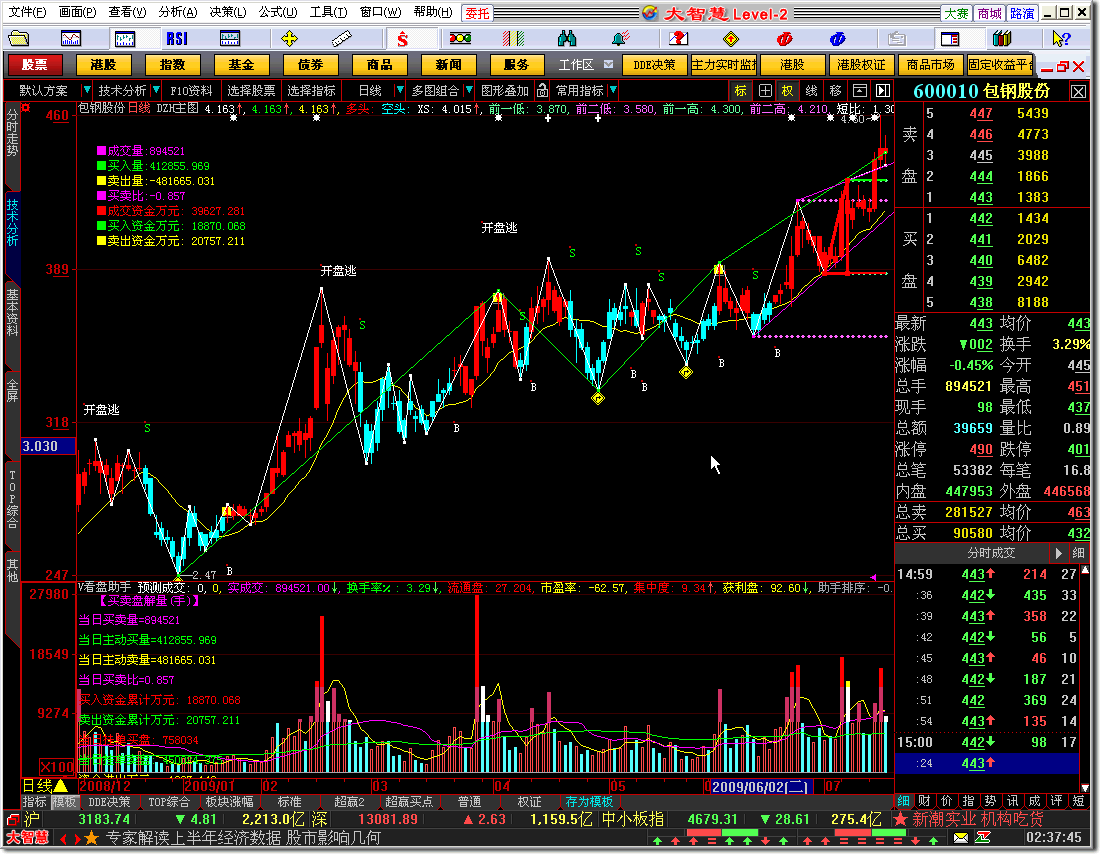Click the blue round toolbar icon
This screenshot has height=856, width=1103.
[837, 39]
